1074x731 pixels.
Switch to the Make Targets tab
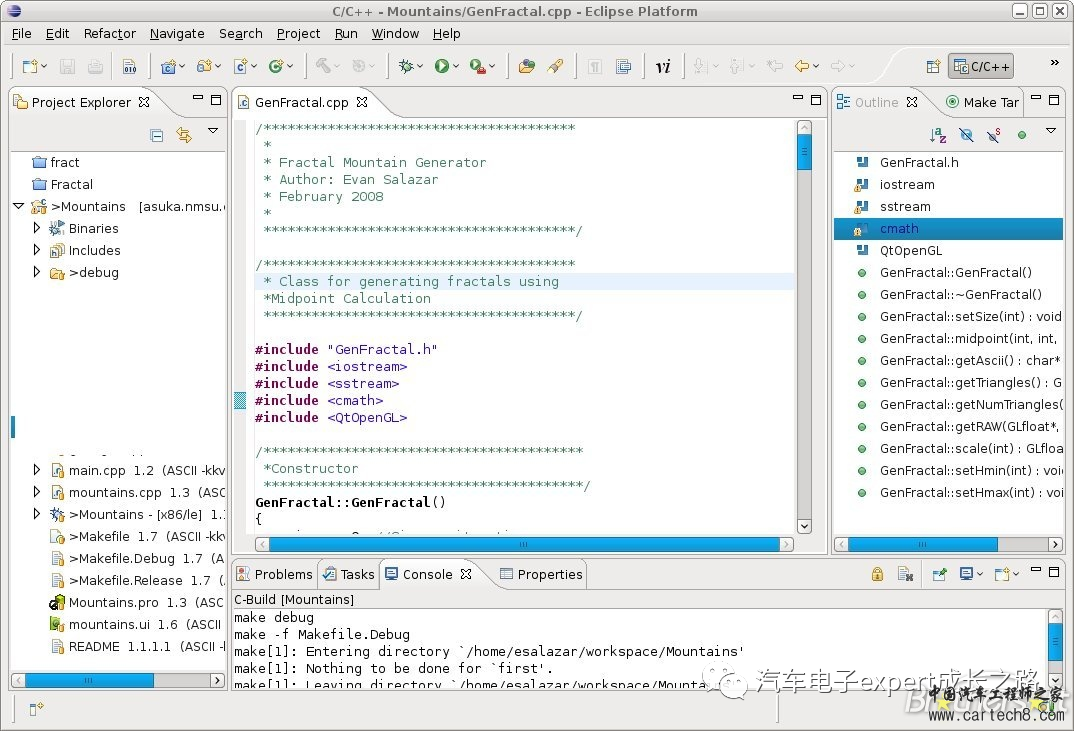click(983, 102)
